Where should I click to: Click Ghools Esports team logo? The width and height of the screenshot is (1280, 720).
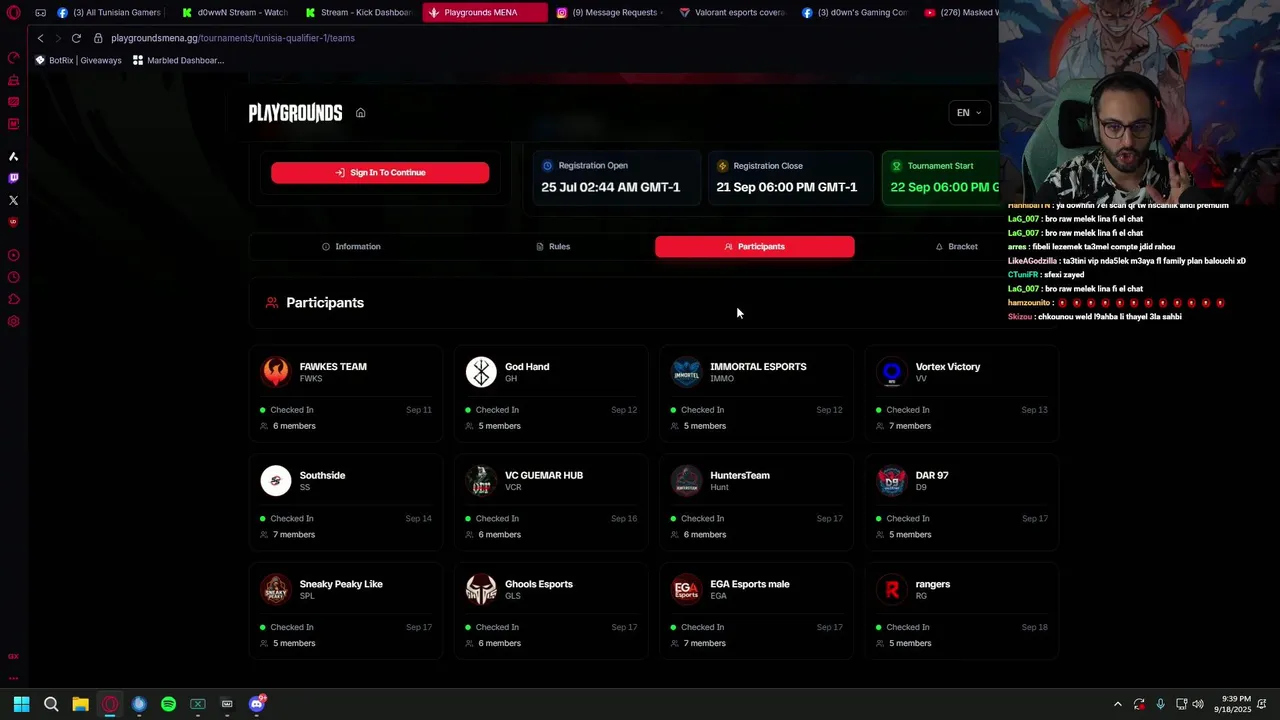481,590
